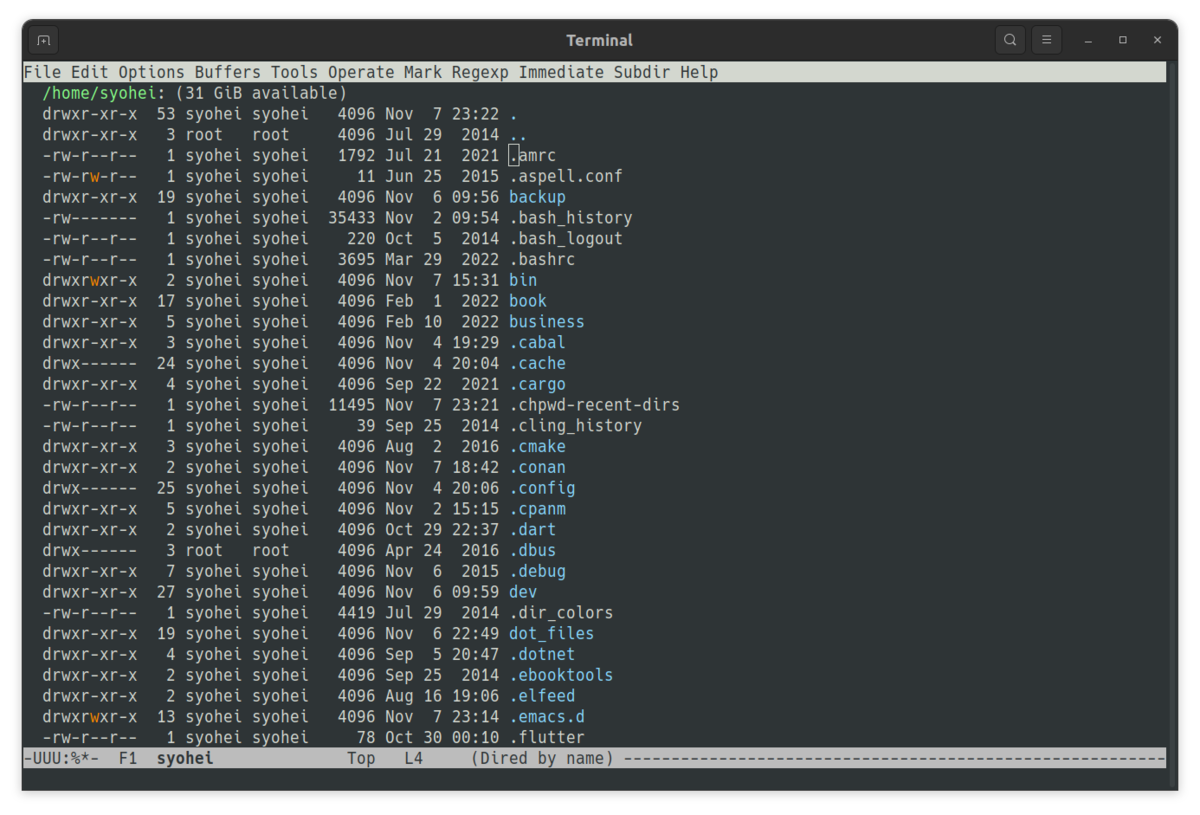Click the syohei buffer name in mode line

point(184,757)
